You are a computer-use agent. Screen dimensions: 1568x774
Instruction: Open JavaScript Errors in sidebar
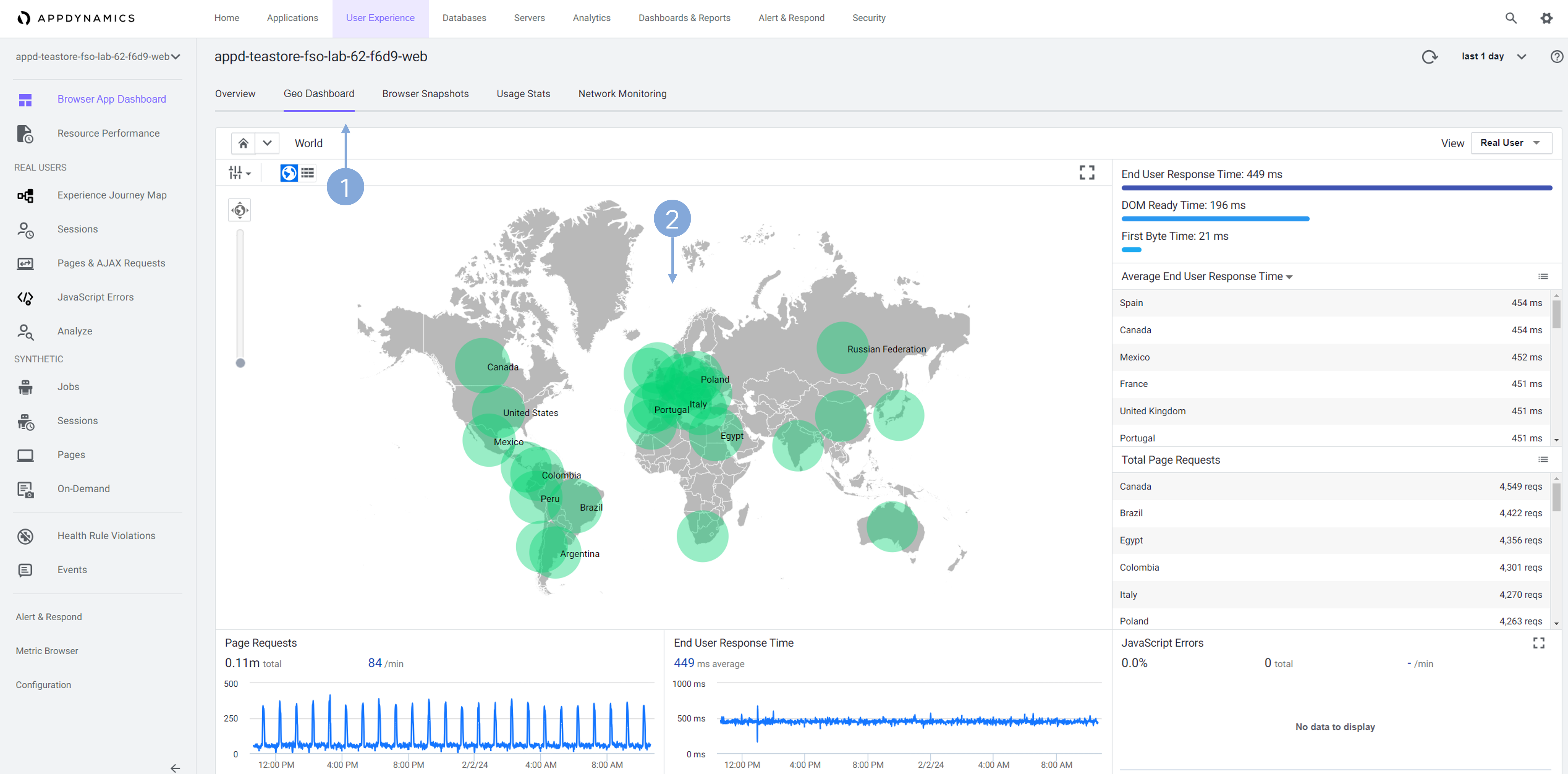coord(95,297)
